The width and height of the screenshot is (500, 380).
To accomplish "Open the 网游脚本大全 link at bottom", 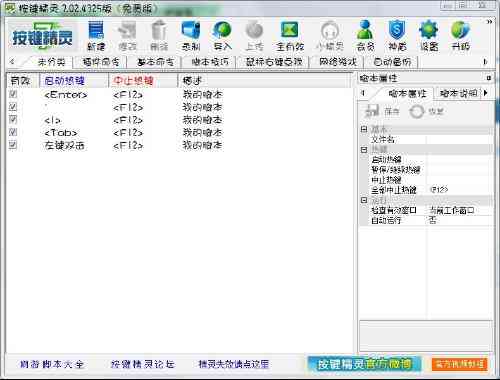I will 52,364.
